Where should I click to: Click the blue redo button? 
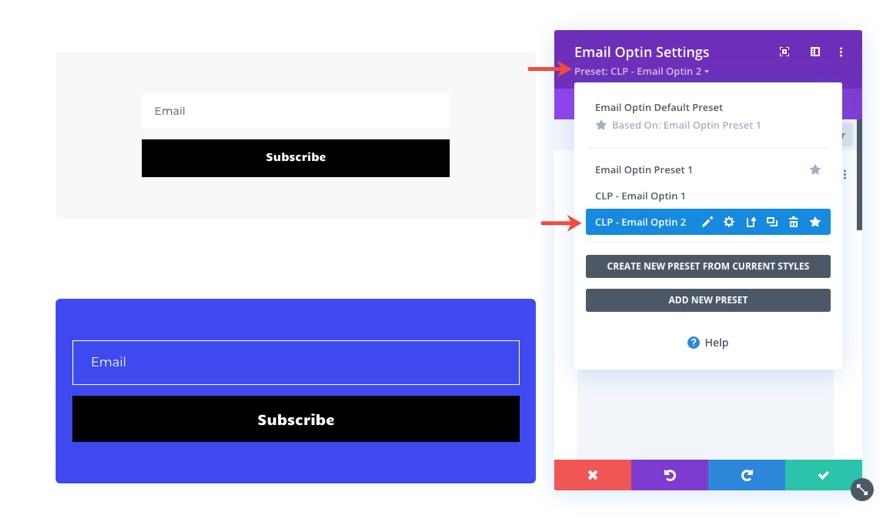pos(746,475)
